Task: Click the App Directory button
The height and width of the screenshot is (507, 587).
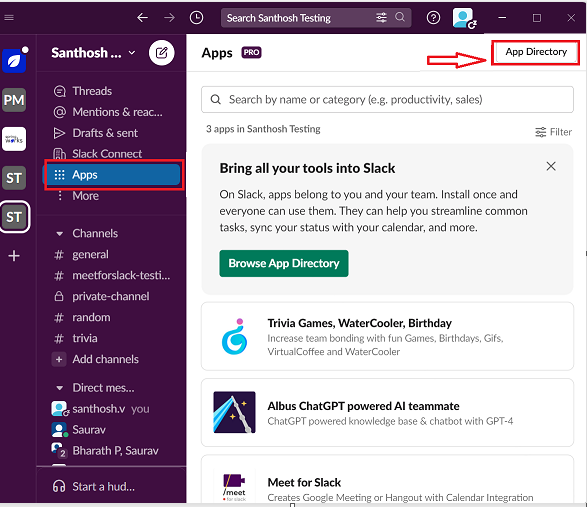Action: pyautogui.click(x=536, y=52)
